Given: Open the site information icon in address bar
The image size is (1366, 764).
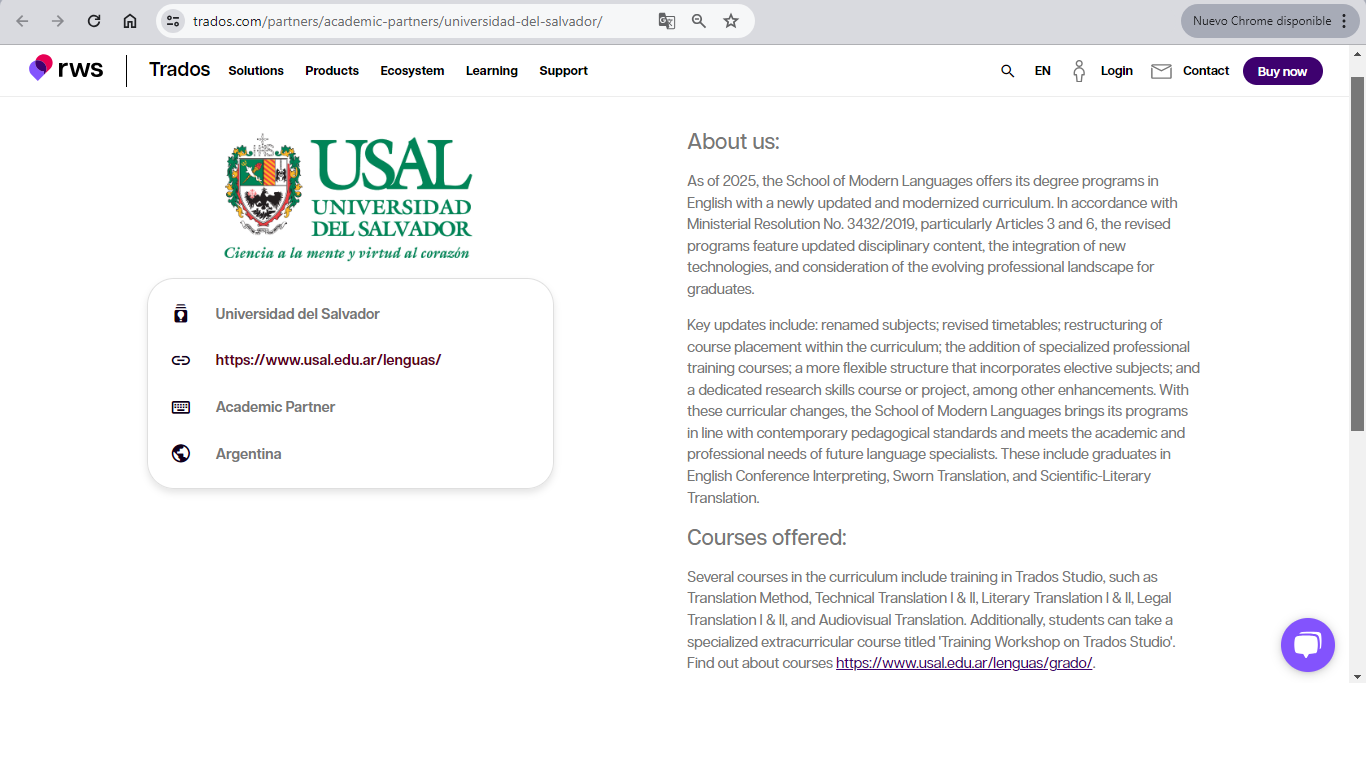Looking at the screenshot, I should click(x=173, y=21).
